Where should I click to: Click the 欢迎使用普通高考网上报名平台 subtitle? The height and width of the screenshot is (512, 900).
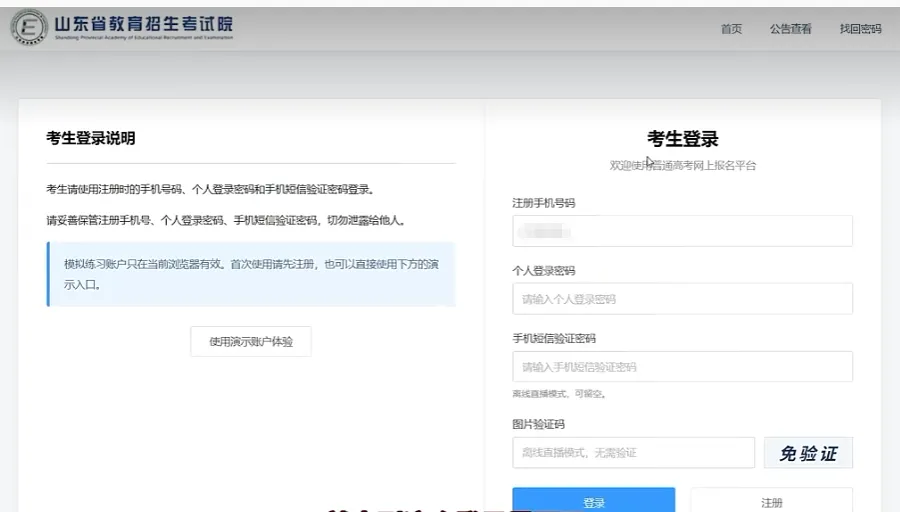point(682,165)
